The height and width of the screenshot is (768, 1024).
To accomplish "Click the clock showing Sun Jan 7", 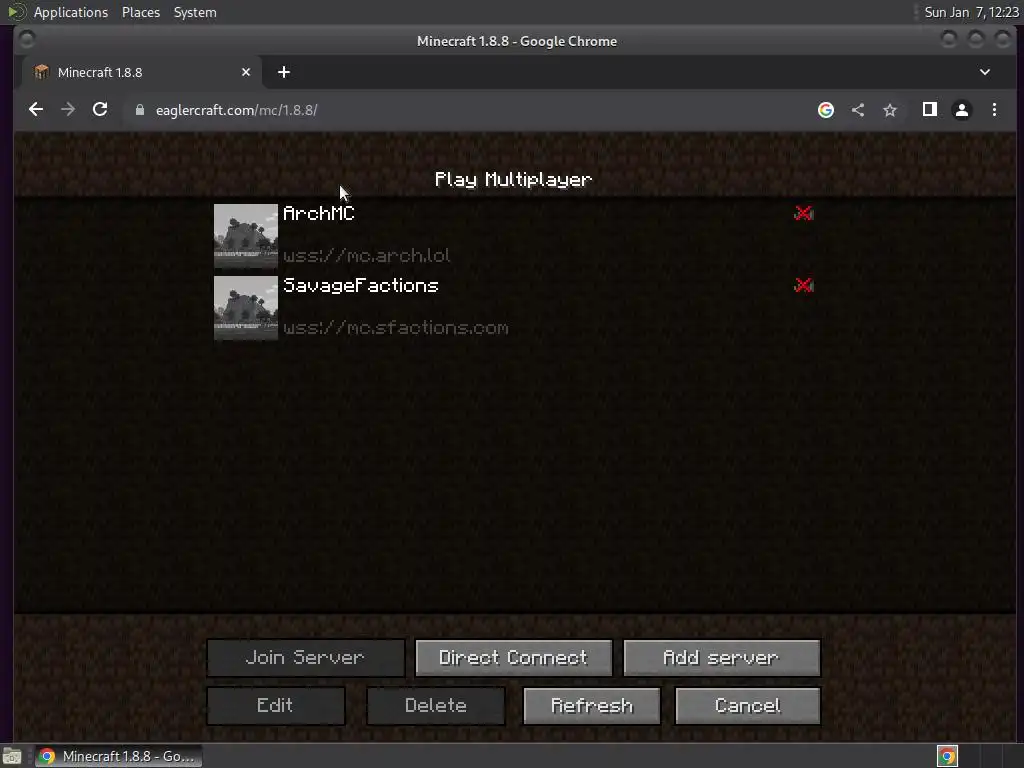I will [x=971, y=12].
